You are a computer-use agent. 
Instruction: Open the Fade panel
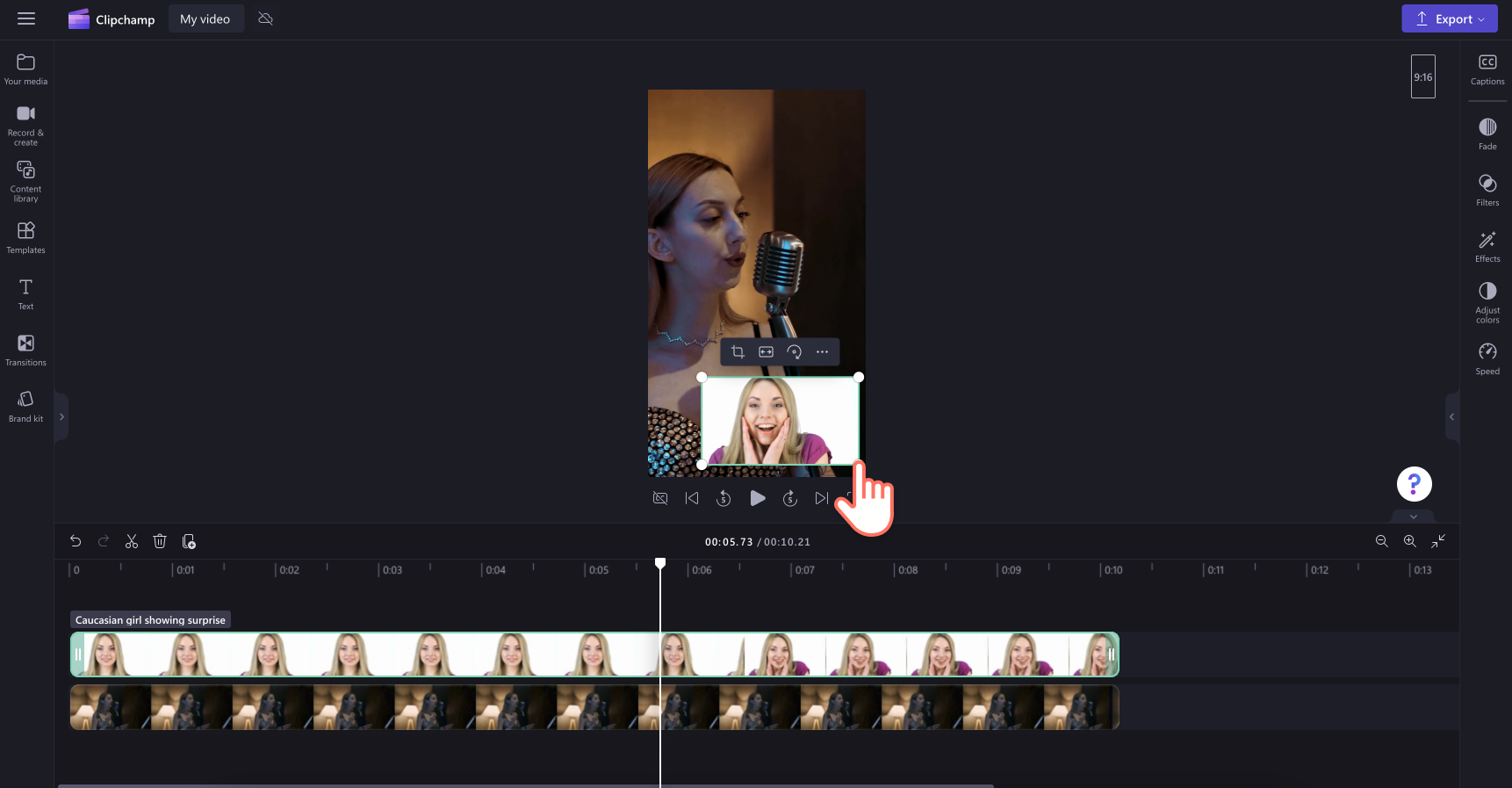(x=1487, y=134)
